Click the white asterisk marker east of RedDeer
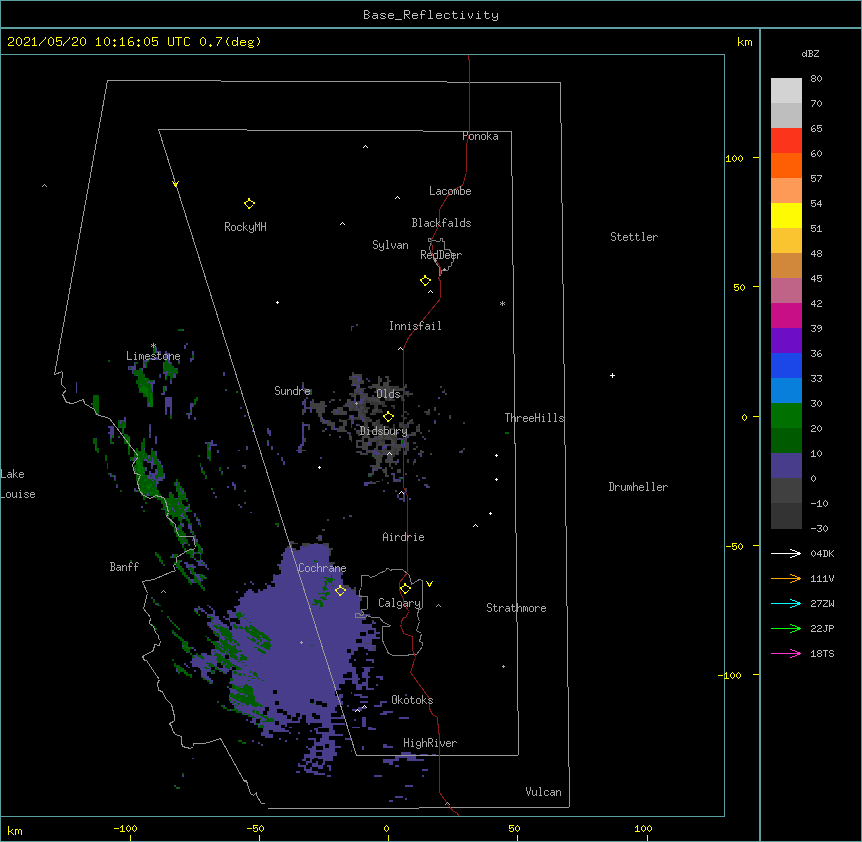The width and height of the screenshot is (862, 842). pyautogui.click(x=502, y=303)
